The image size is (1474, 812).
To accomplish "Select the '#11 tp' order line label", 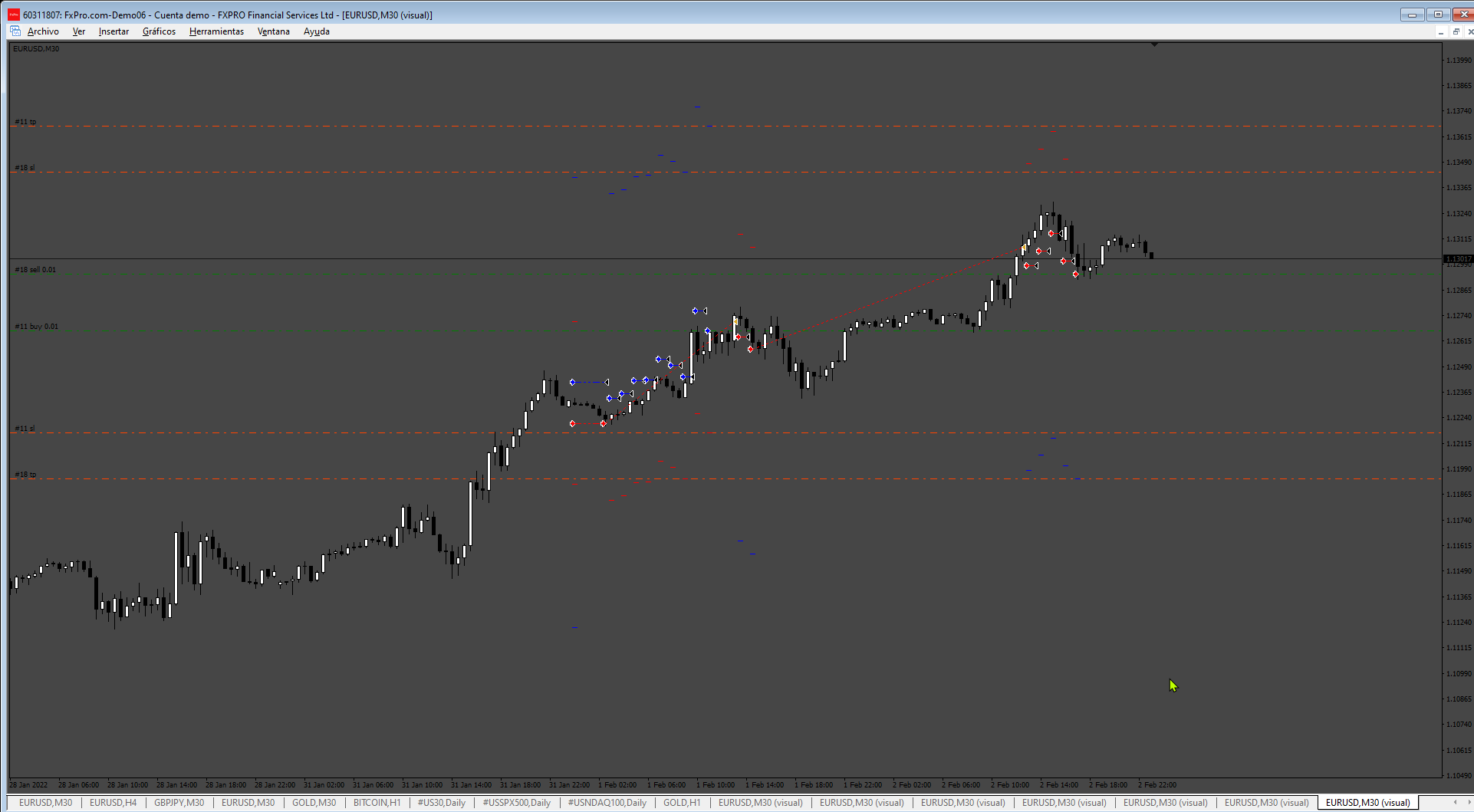I will pos(25,122).
